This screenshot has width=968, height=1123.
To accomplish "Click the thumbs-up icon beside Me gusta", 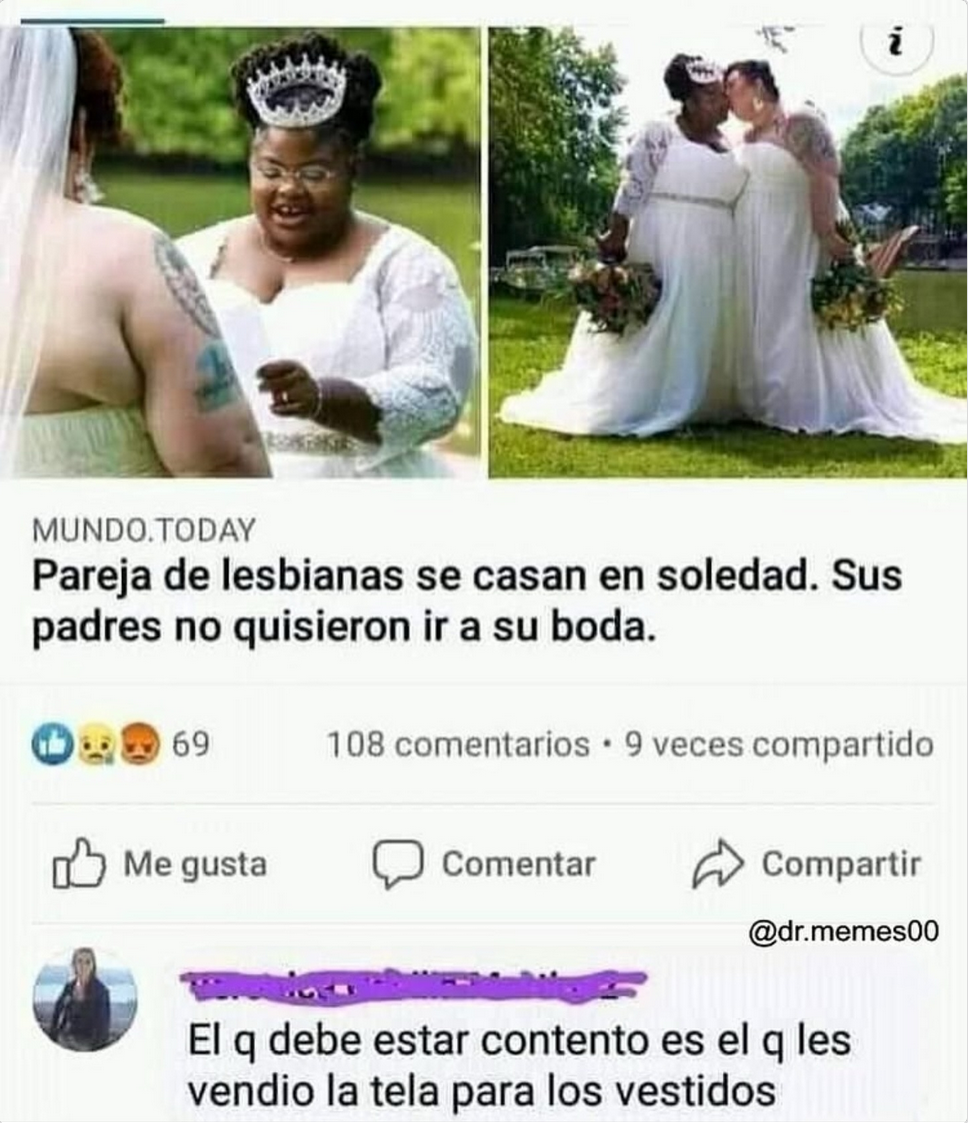I will coord(79,863).
